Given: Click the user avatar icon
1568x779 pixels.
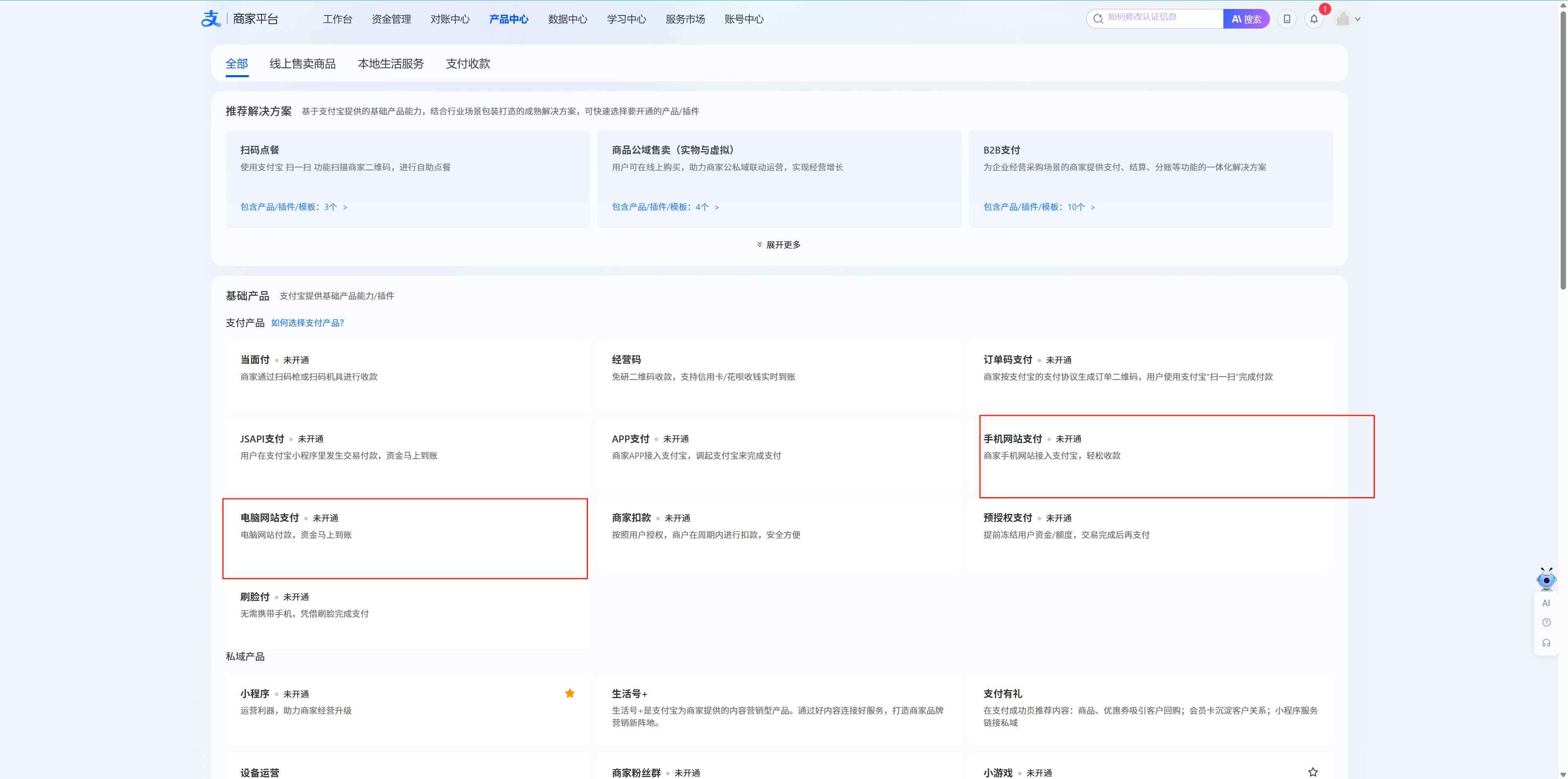Looking at the screenshot, I should pyautogui.click(x=1343, y=19).
